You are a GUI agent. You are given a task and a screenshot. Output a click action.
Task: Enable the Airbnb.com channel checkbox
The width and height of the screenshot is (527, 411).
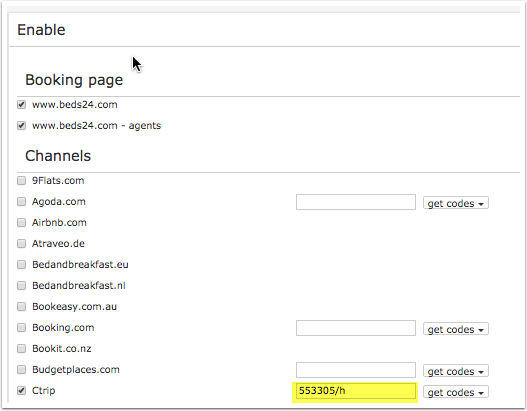(22, 223)
